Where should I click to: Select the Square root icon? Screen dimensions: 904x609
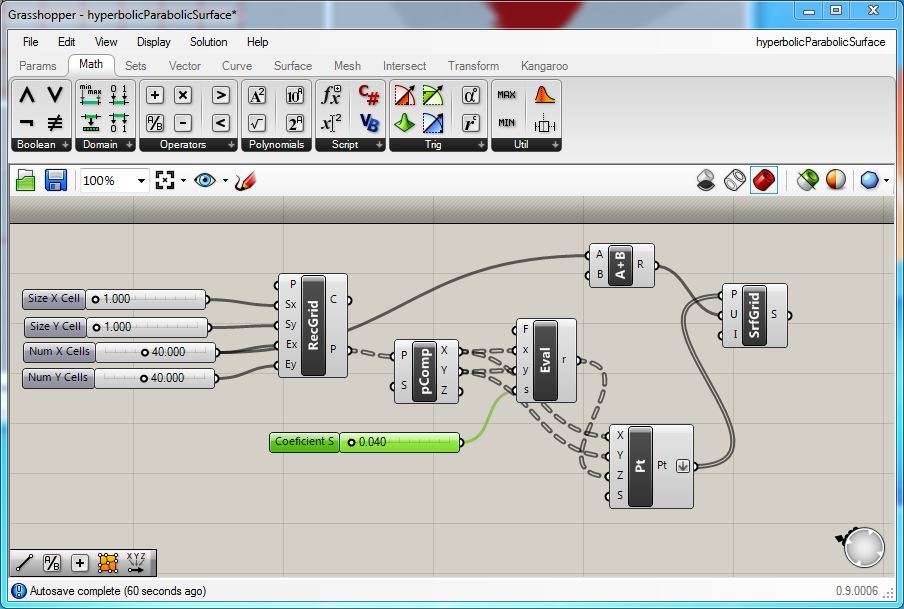tap(257, 123)
